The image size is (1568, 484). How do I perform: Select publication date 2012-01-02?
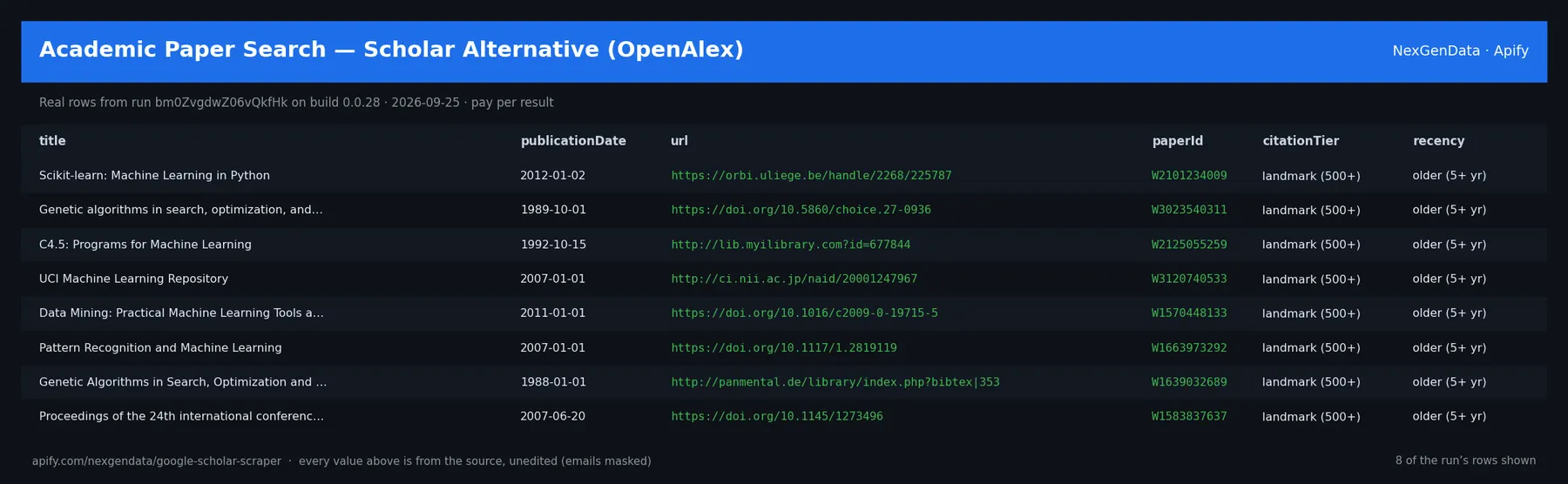(553, 176)
